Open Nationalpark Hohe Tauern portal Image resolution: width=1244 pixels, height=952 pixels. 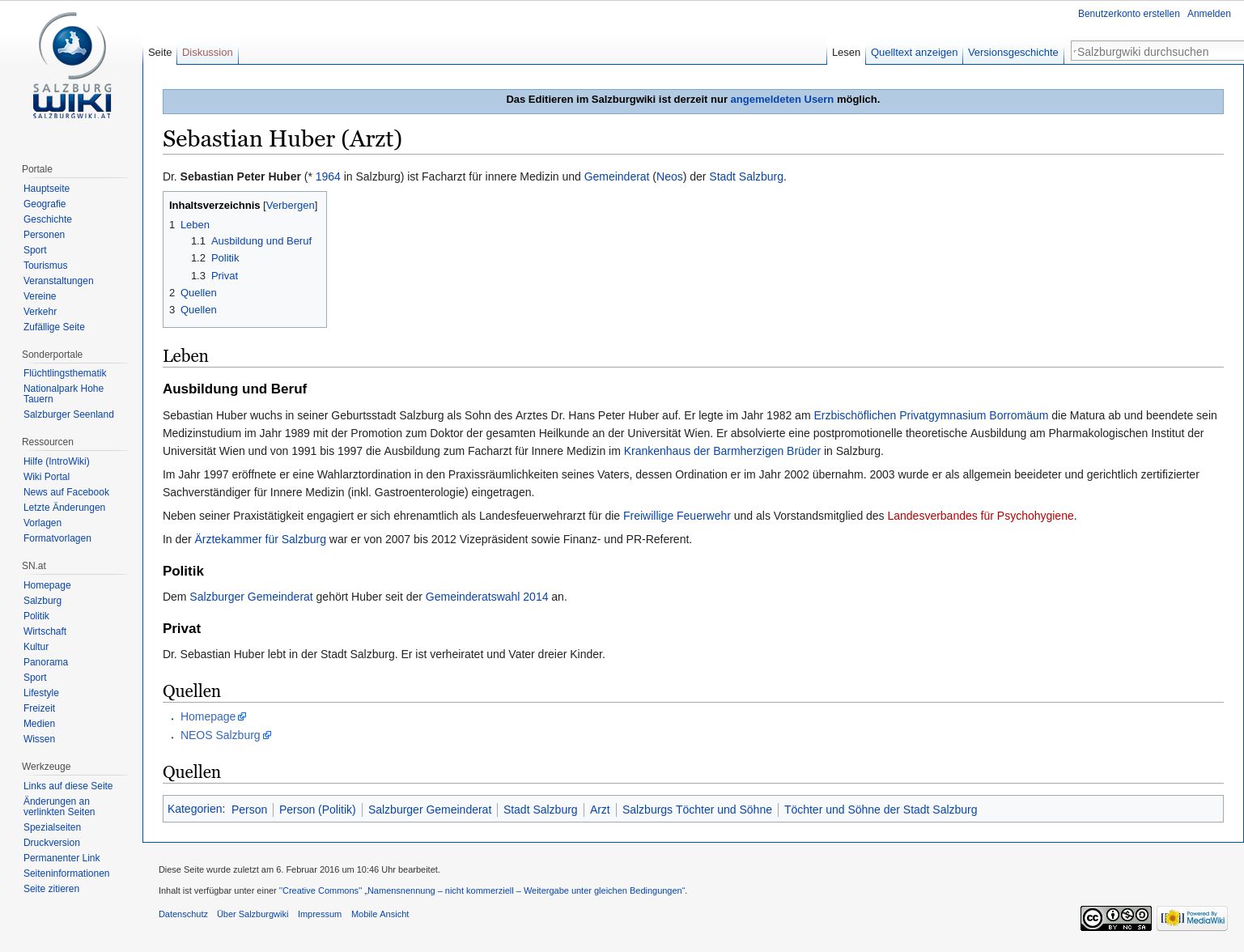tap(63, 393)
